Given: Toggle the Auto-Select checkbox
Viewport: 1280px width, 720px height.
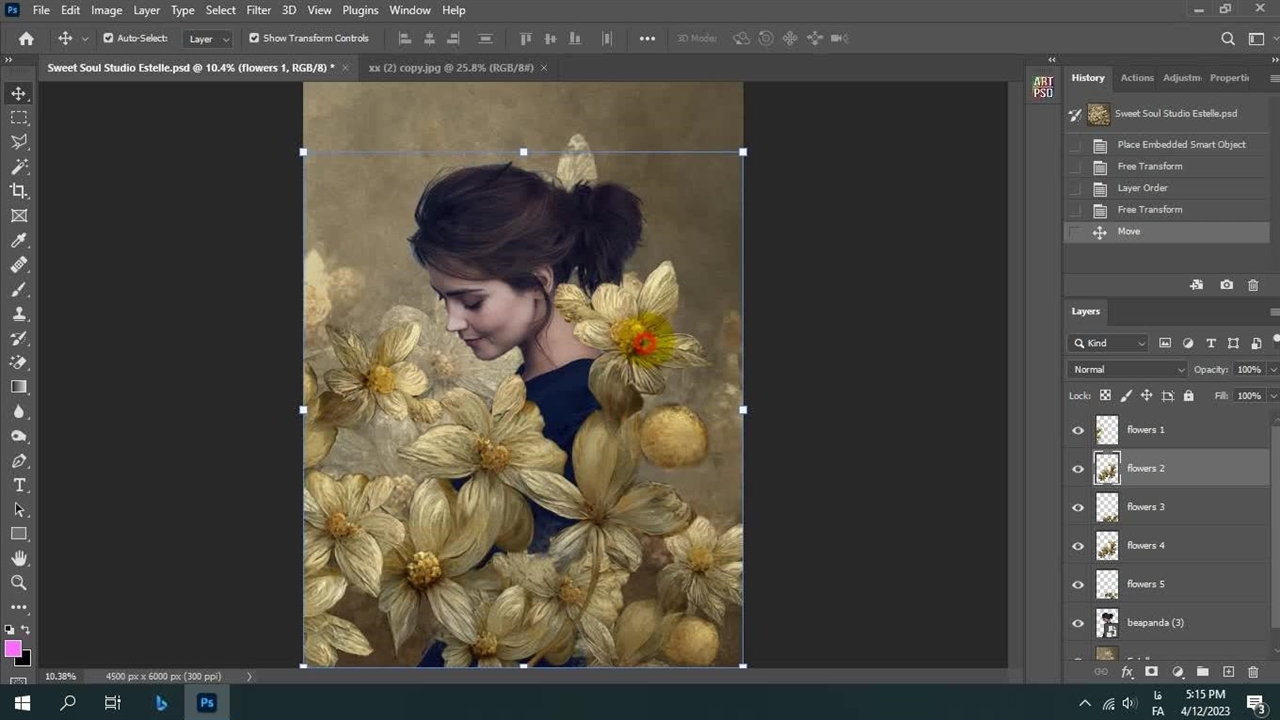Looking at the screenshot, I should (108, 38).
